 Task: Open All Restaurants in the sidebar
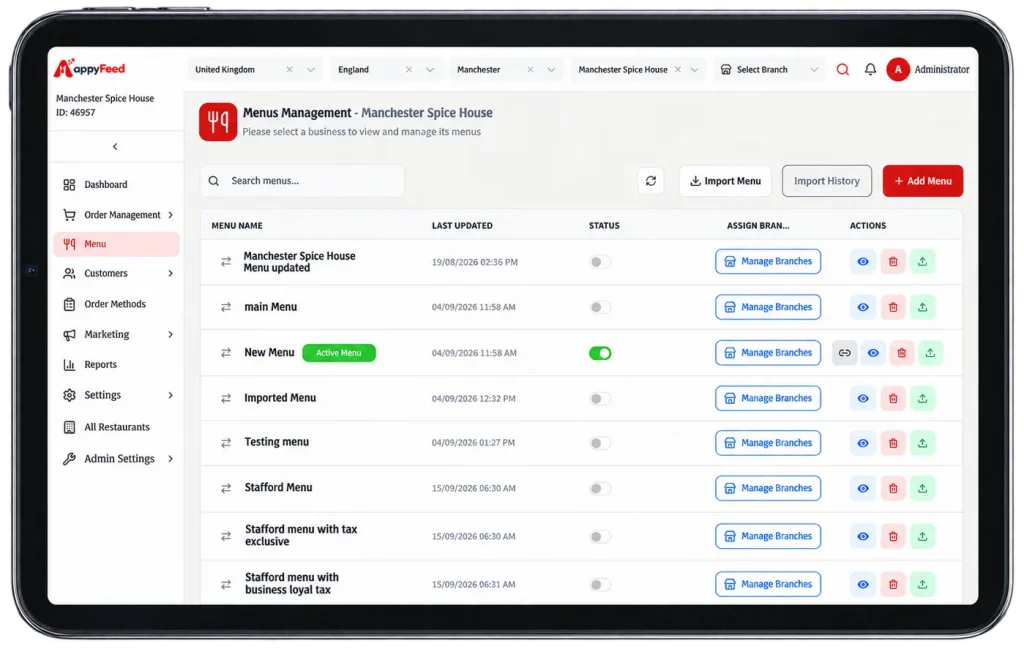(116, 428)
